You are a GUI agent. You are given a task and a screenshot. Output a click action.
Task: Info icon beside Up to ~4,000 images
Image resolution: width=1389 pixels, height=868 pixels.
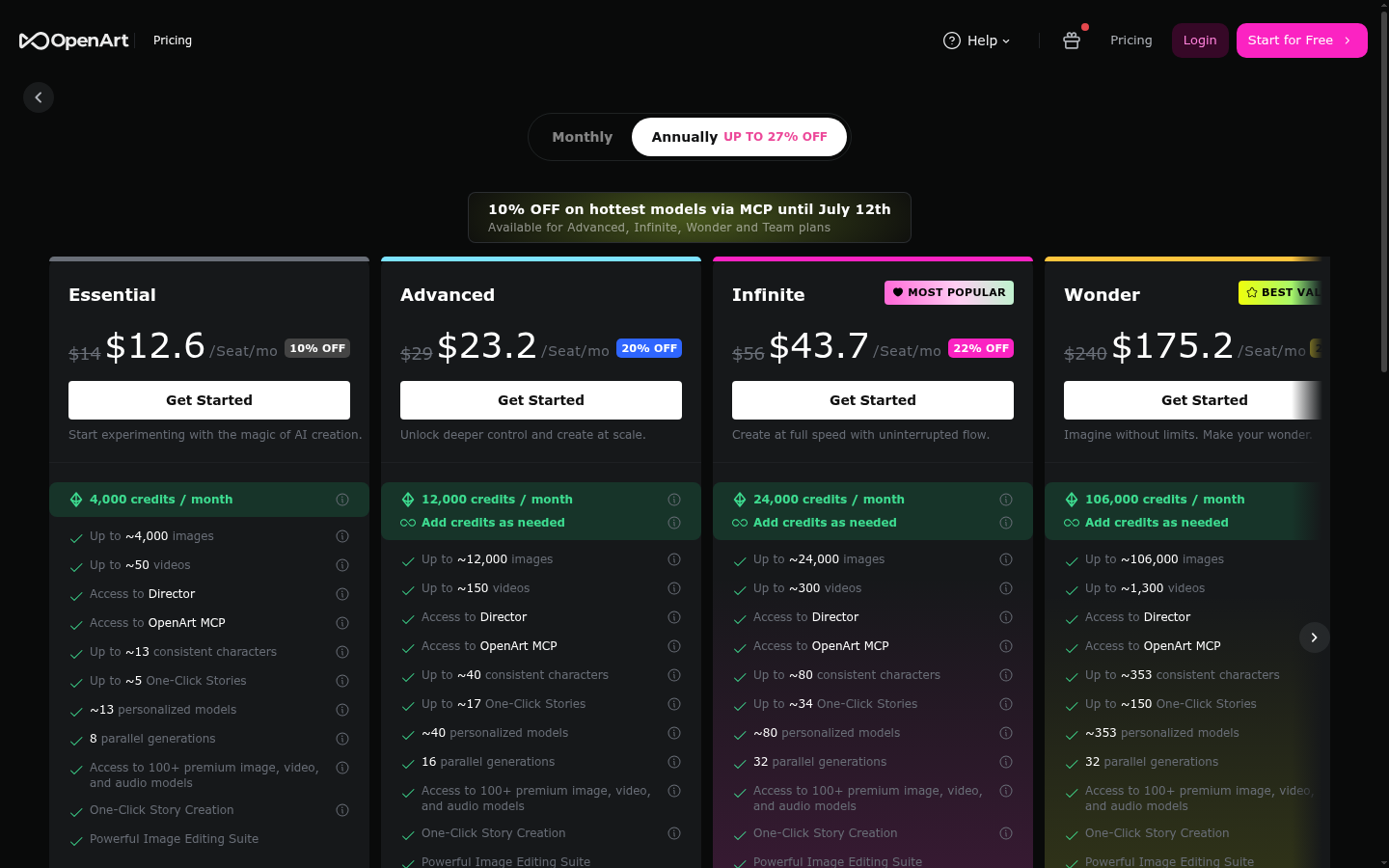(x=342, y=536)
